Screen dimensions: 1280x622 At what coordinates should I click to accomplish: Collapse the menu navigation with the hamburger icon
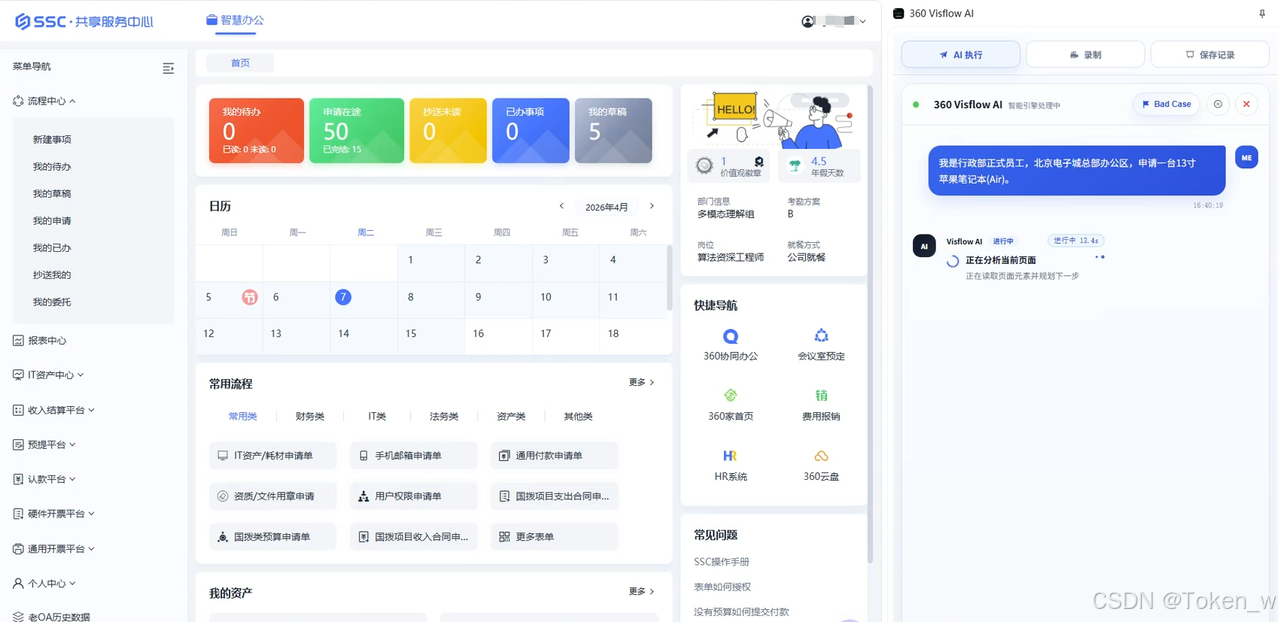(168, 68)
